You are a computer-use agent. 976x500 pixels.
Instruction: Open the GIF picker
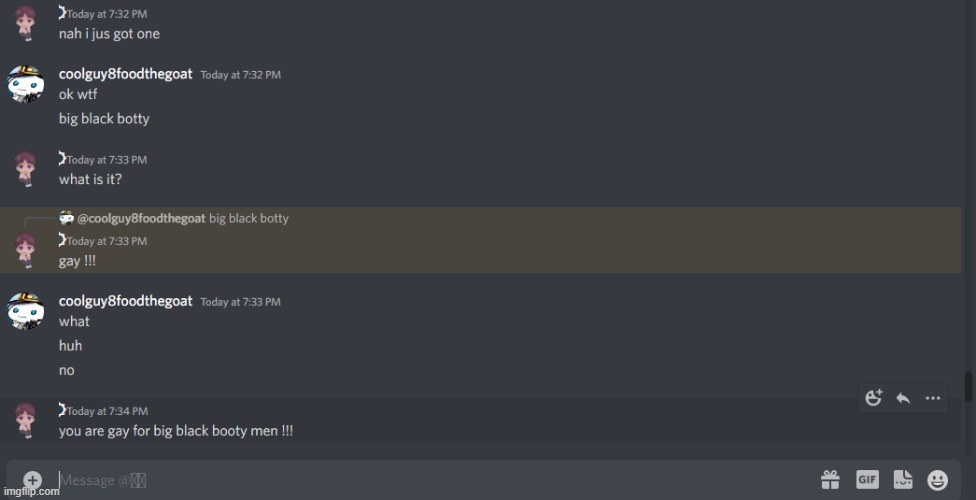point(867,479)
